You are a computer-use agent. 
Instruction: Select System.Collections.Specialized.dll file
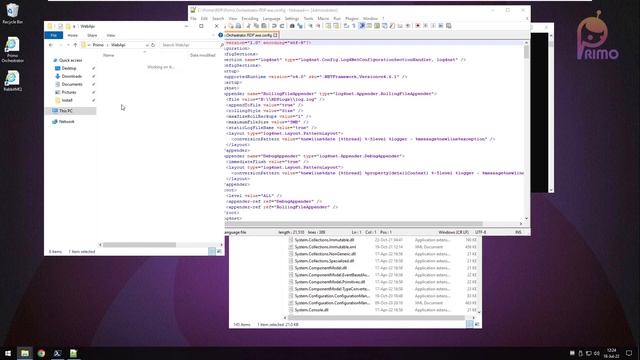tap(324, 261)
